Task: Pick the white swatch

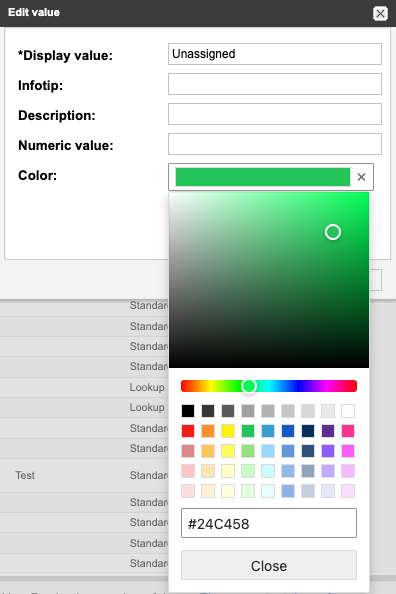Action: 348,411
